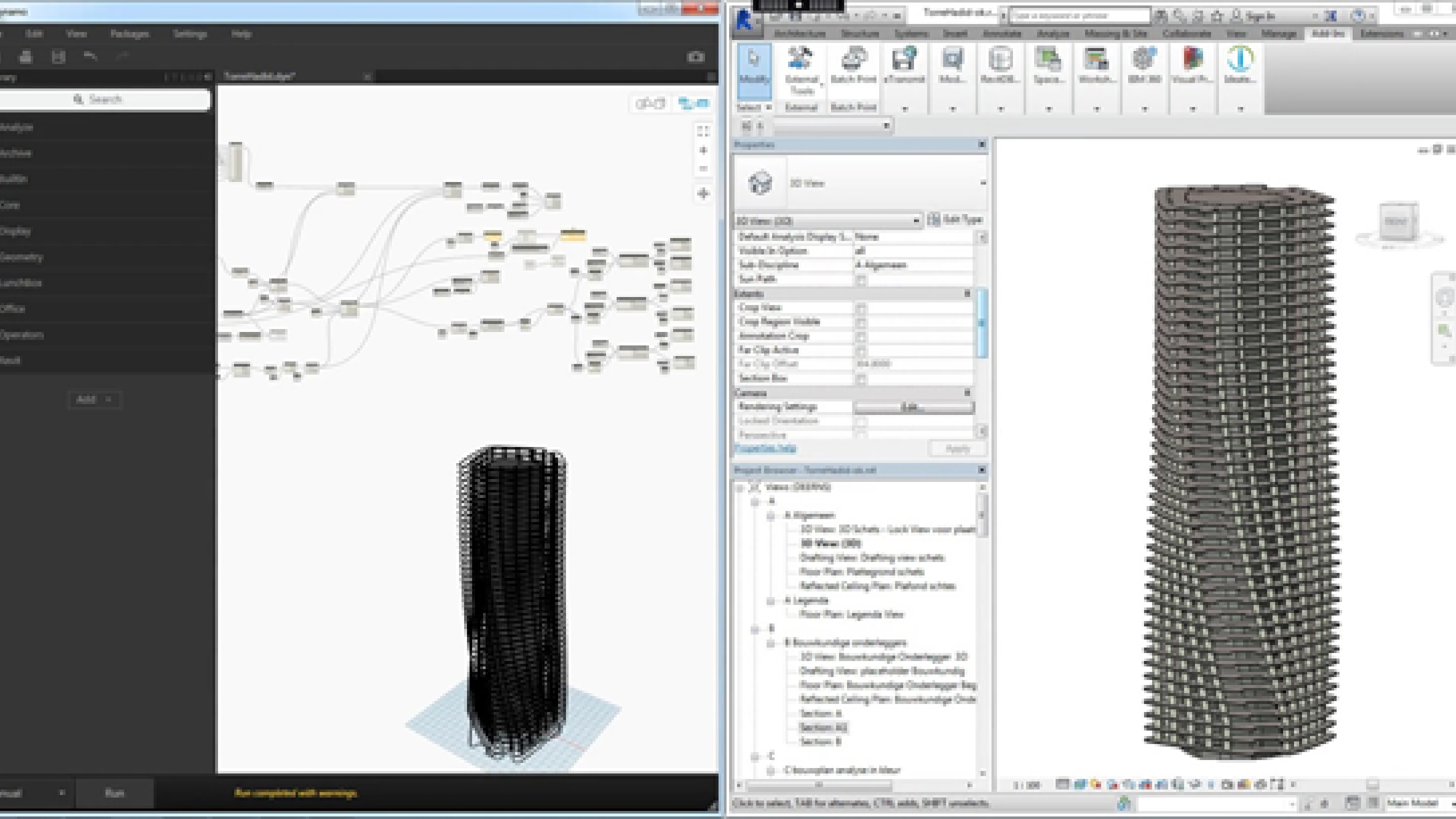This screenshot has width=1456, height=819.
Task: Collapse the B Bouwkundige onderleggers tree node
Action: point(770,643)
